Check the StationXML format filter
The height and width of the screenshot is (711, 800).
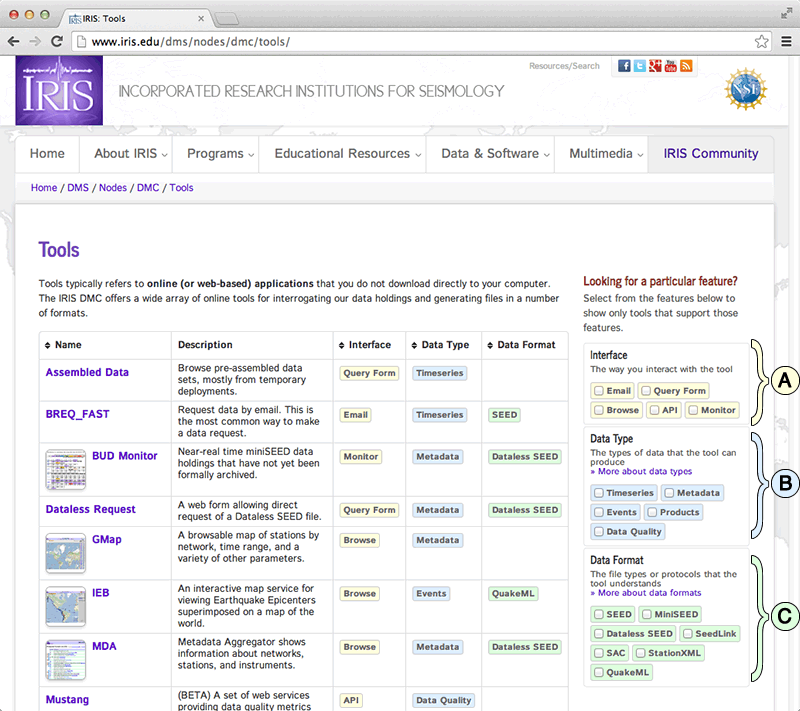(641, 653)
